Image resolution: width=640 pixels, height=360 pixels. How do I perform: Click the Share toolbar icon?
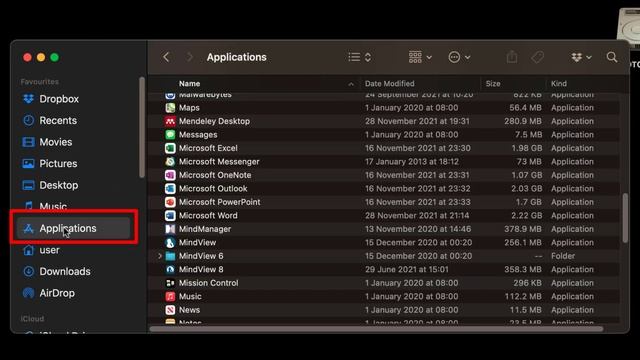(512, 57)
